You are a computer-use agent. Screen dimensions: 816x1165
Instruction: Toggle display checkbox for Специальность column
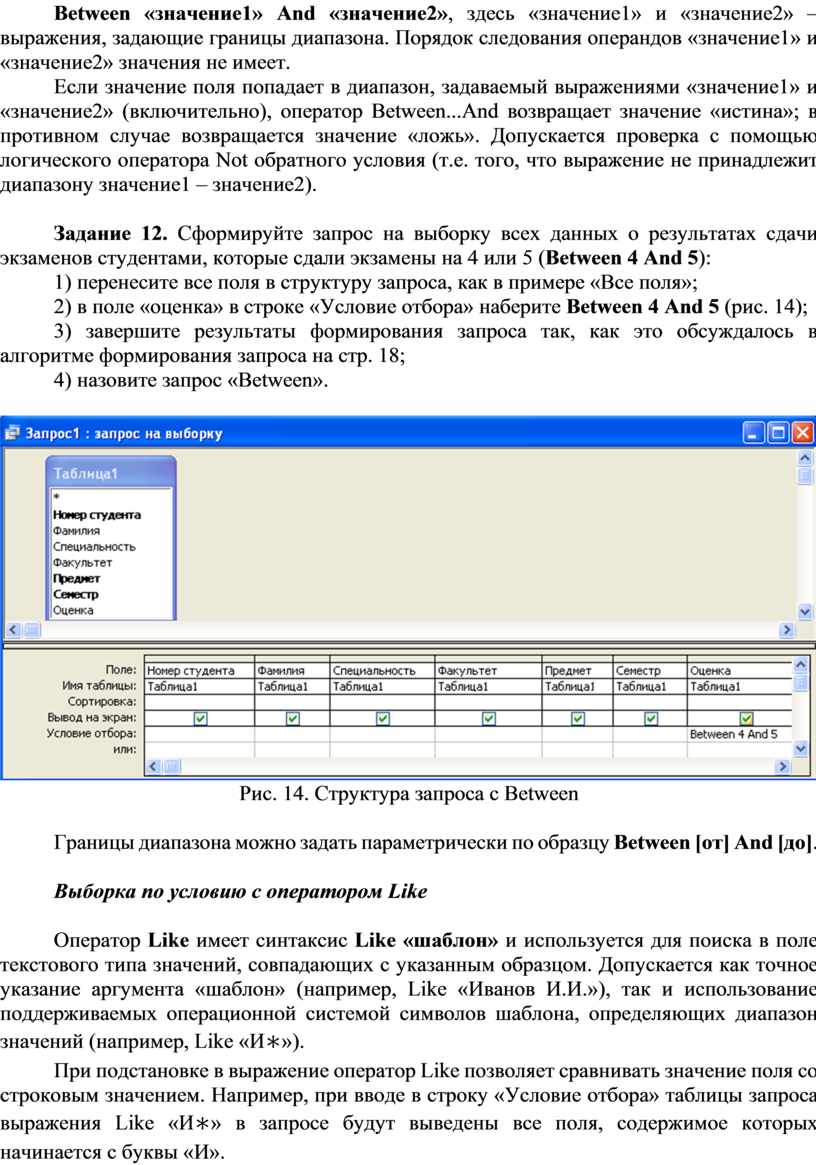point(382,718)
